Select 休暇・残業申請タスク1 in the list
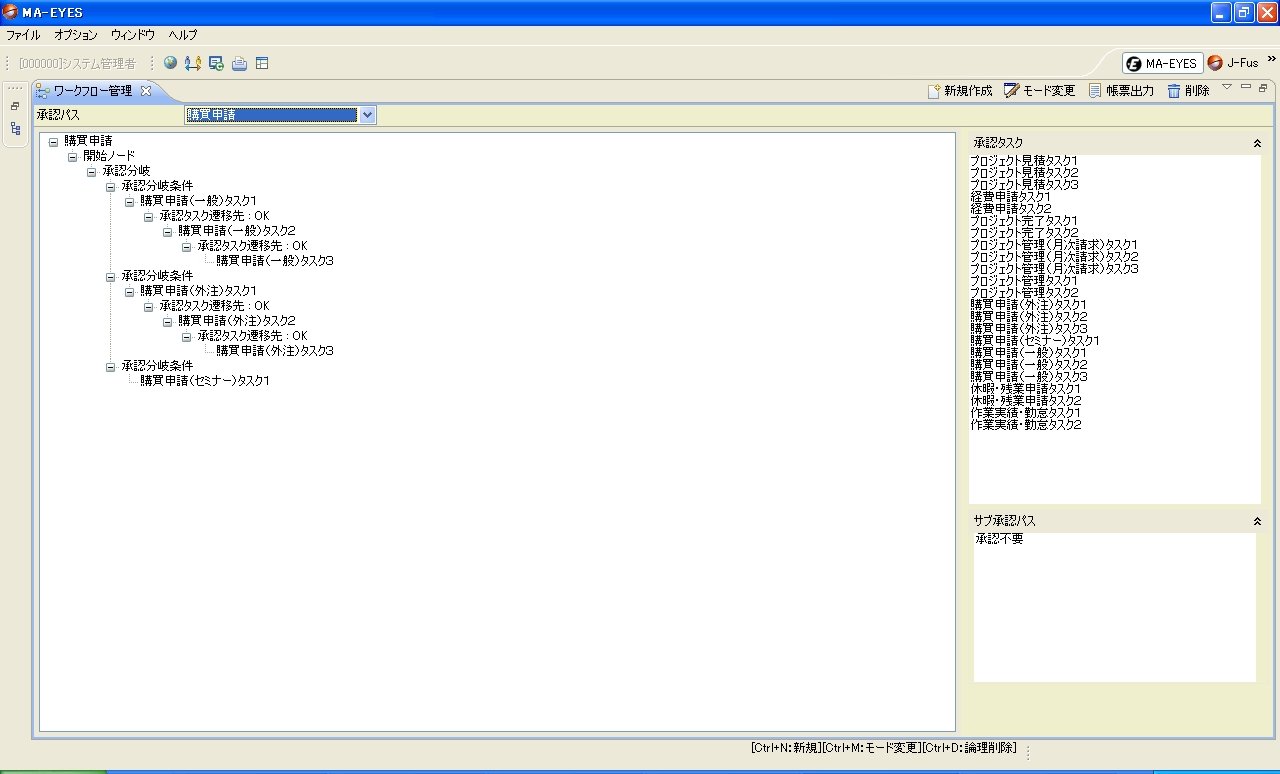The width and height of the screenshot is (1280, 774). click(1026, 389)
